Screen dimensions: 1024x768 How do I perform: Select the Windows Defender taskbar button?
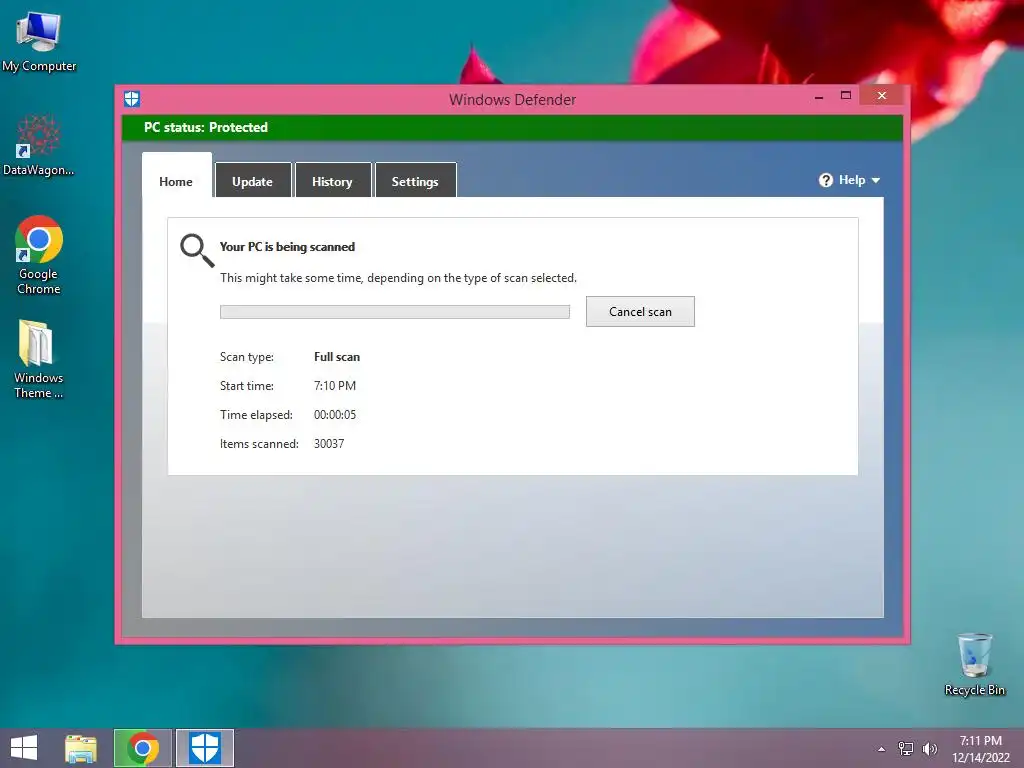pos(204,748)
